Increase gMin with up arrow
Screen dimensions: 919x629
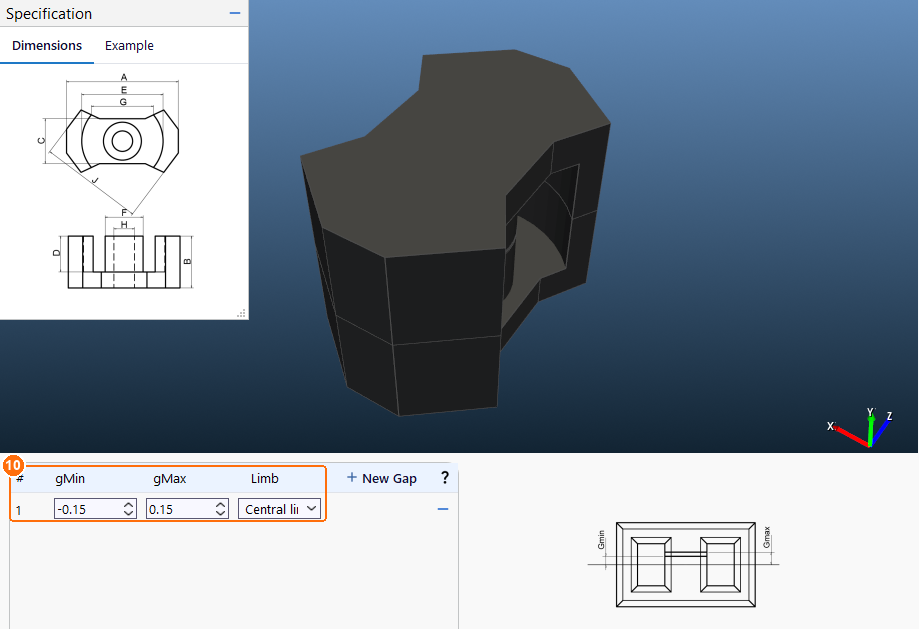tap(129, 505)
